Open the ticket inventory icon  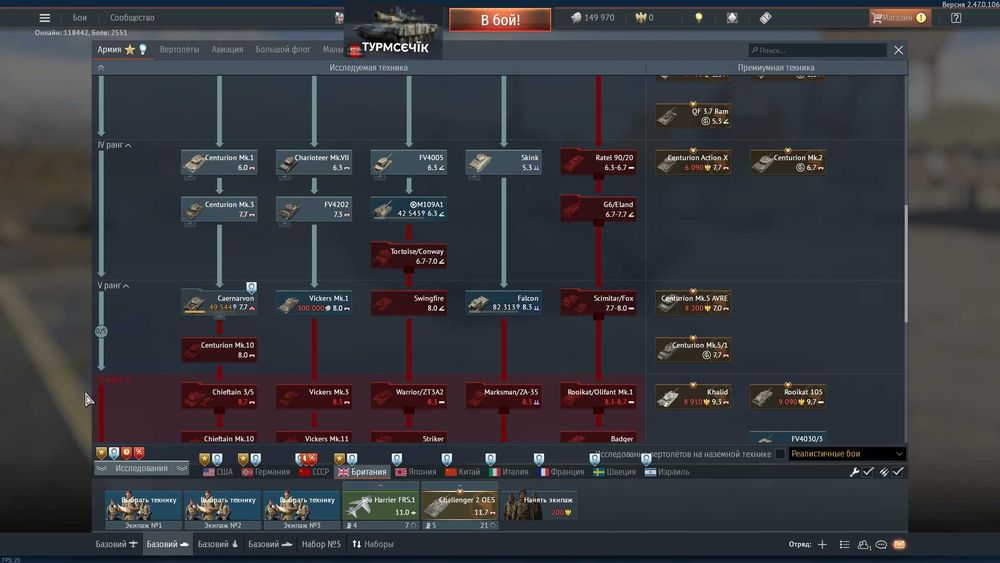[765, 18]
